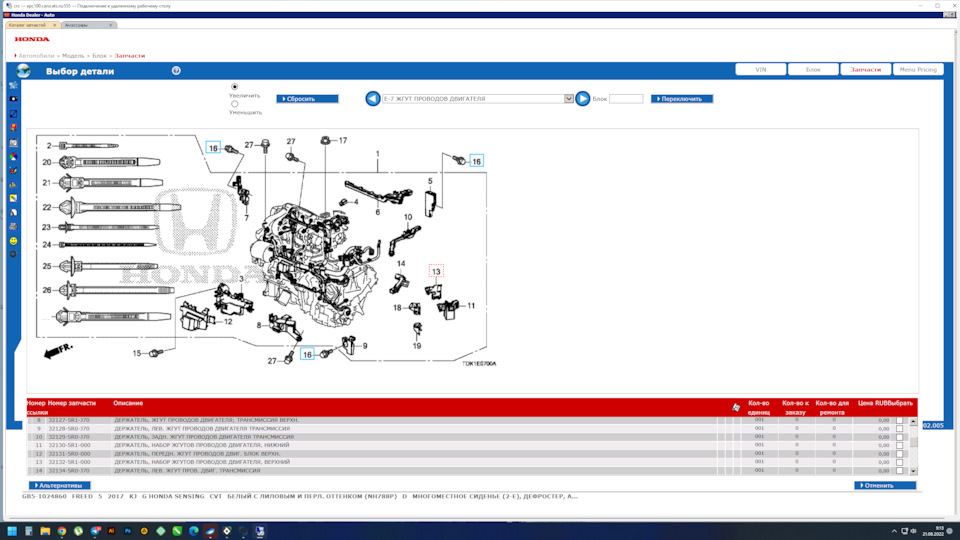Viewport: 960px width, 540px height.
Task: Go to next block with right arrow
Action: tap(583, 99)
